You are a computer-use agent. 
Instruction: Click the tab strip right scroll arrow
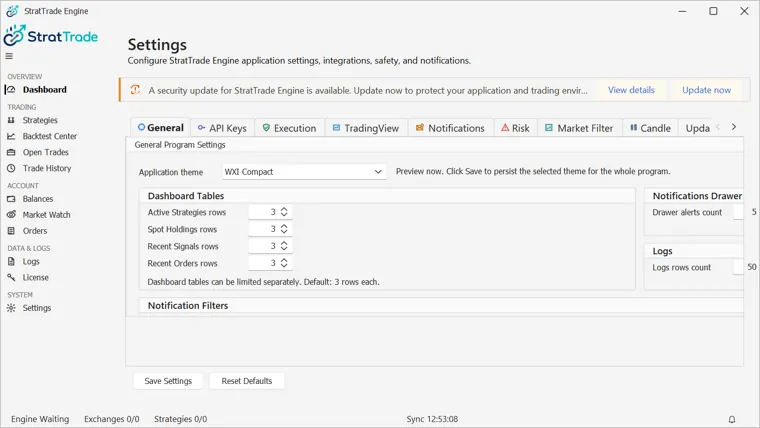click(734, 127)
